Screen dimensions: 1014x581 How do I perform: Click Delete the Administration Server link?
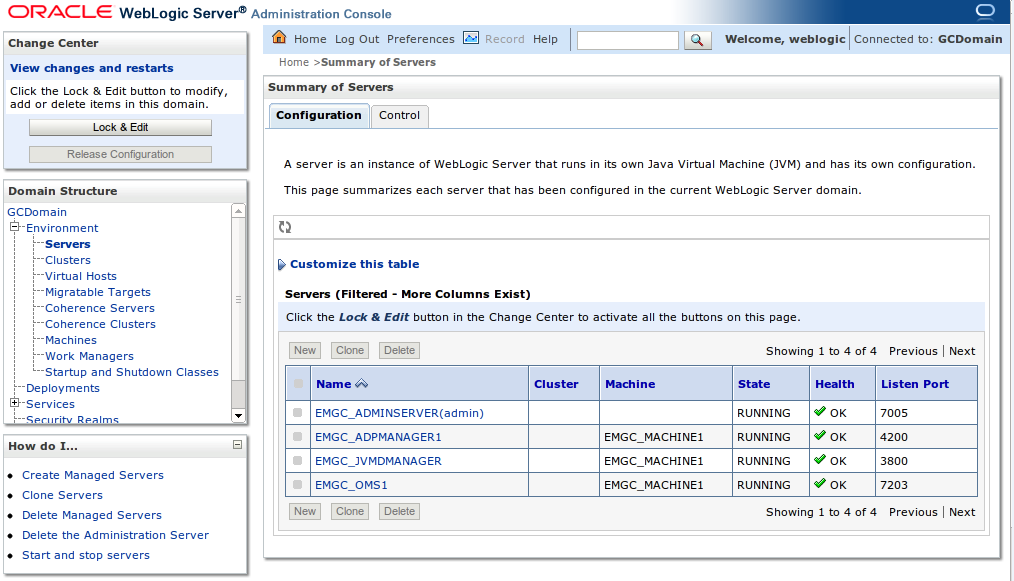point(115,535)
